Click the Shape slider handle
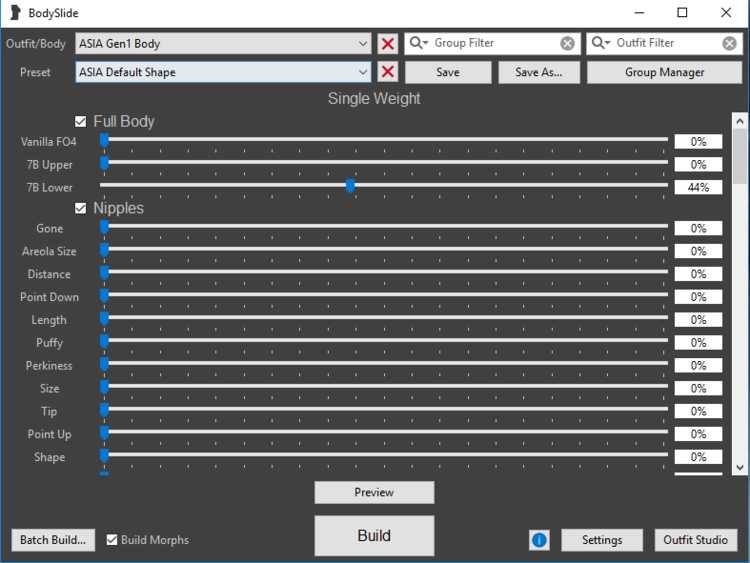Screen dimensions: 750x563 [x=104, y=456]
